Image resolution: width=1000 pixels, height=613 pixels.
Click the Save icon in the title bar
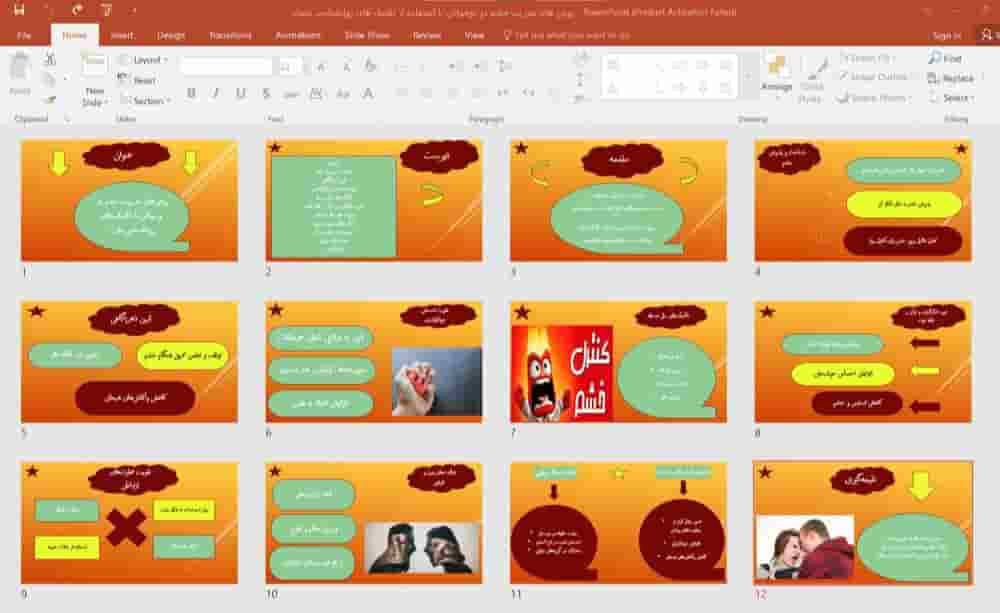pyautogui.click(x=18, y=10)
